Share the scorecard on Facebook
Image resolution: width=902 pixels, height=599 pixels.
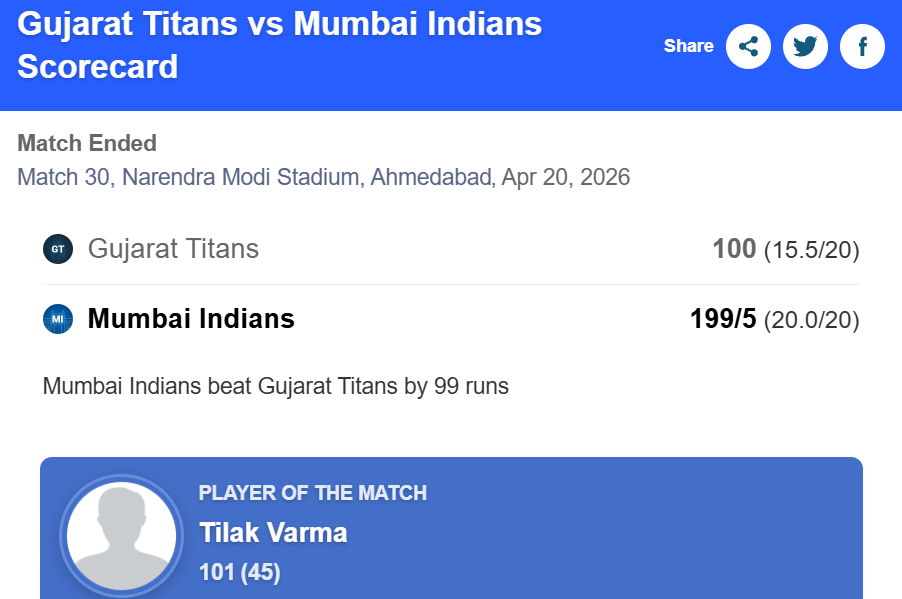[862, 46]
